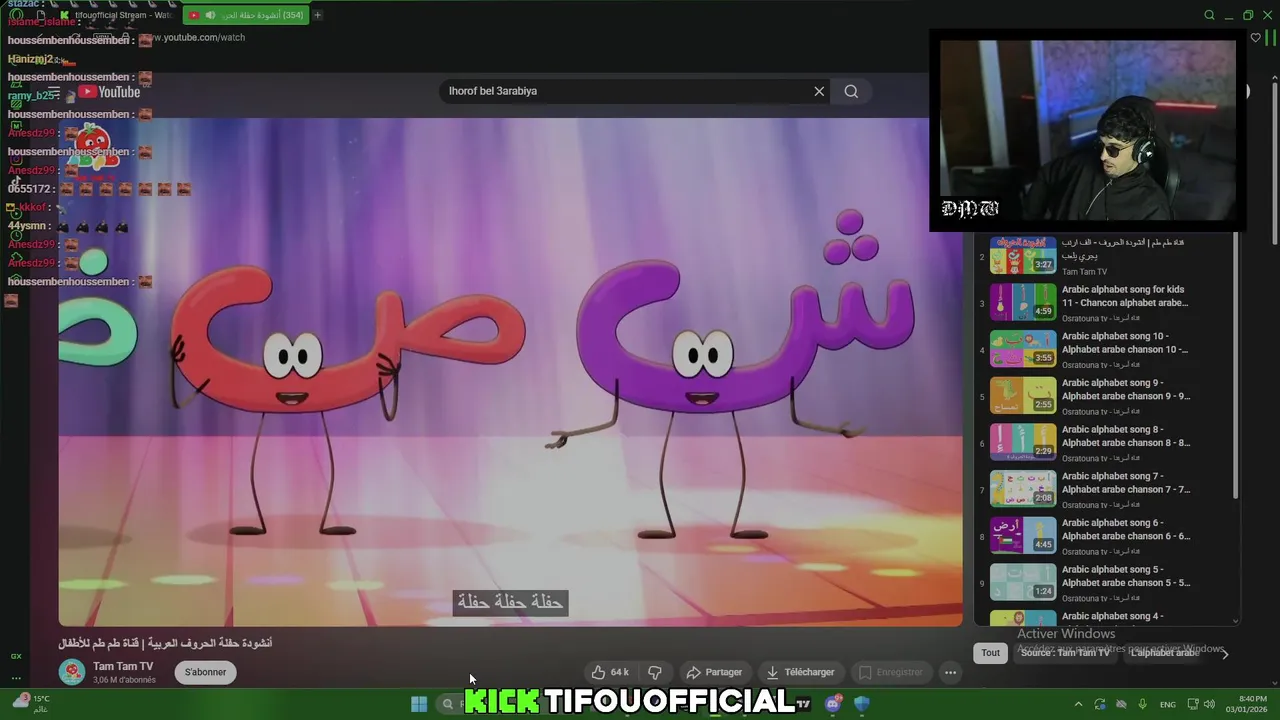The width and height of the screenshot is (1280, 720).
Task: Open the volume speaker tray icon
Action: pyautogui.click(x=1210, y=704)
